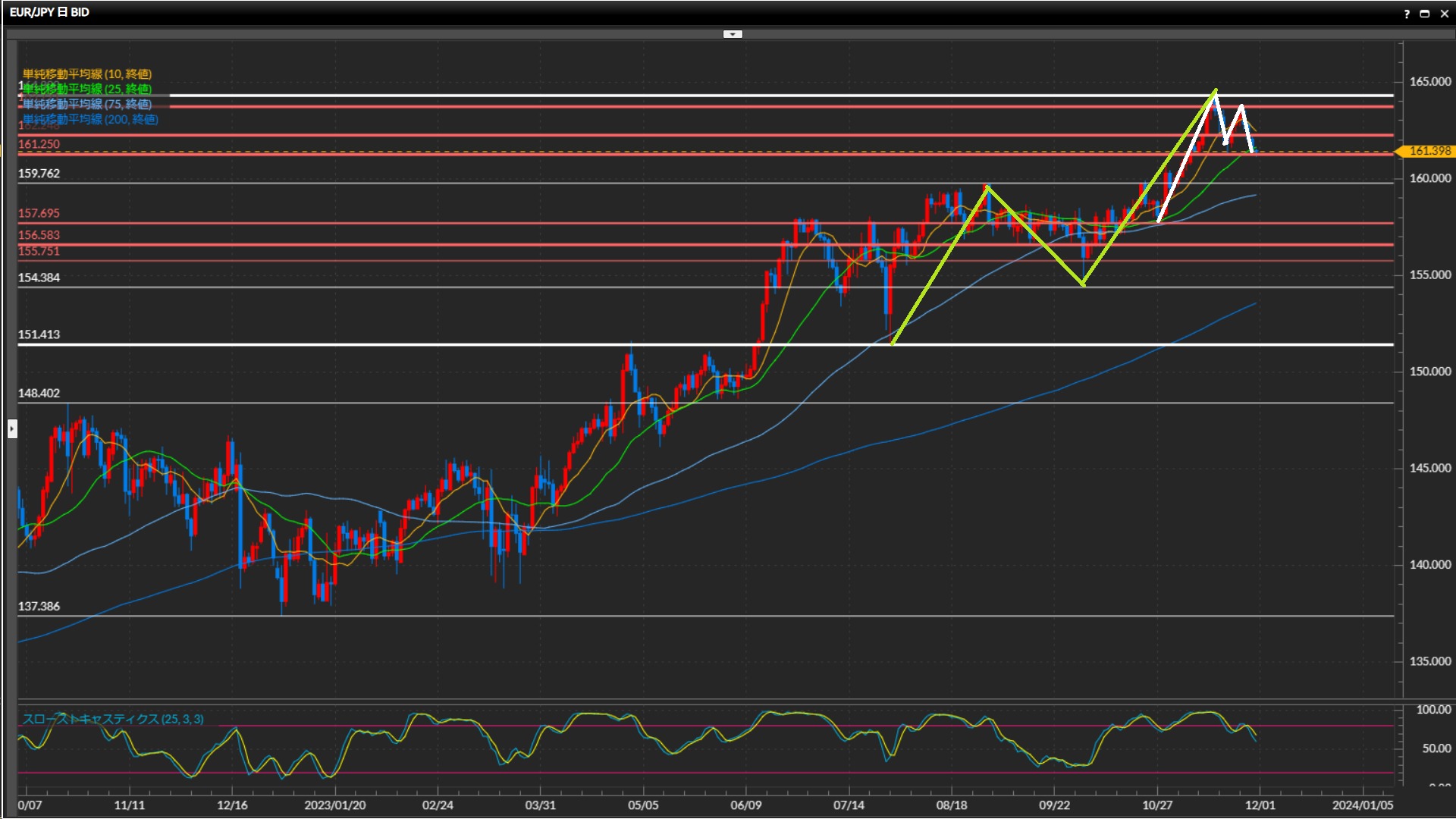This screenshot has width=1456, height=819.
Task: Click the 75-period moving average label
Action: (x=86, y=104)
